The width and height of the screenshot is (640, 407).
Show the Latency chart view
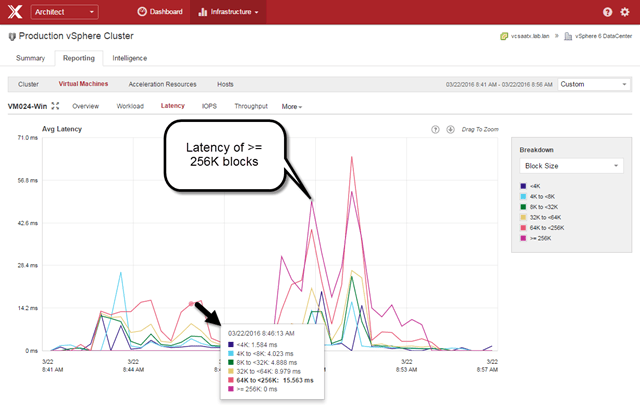[x=173, y=106]
